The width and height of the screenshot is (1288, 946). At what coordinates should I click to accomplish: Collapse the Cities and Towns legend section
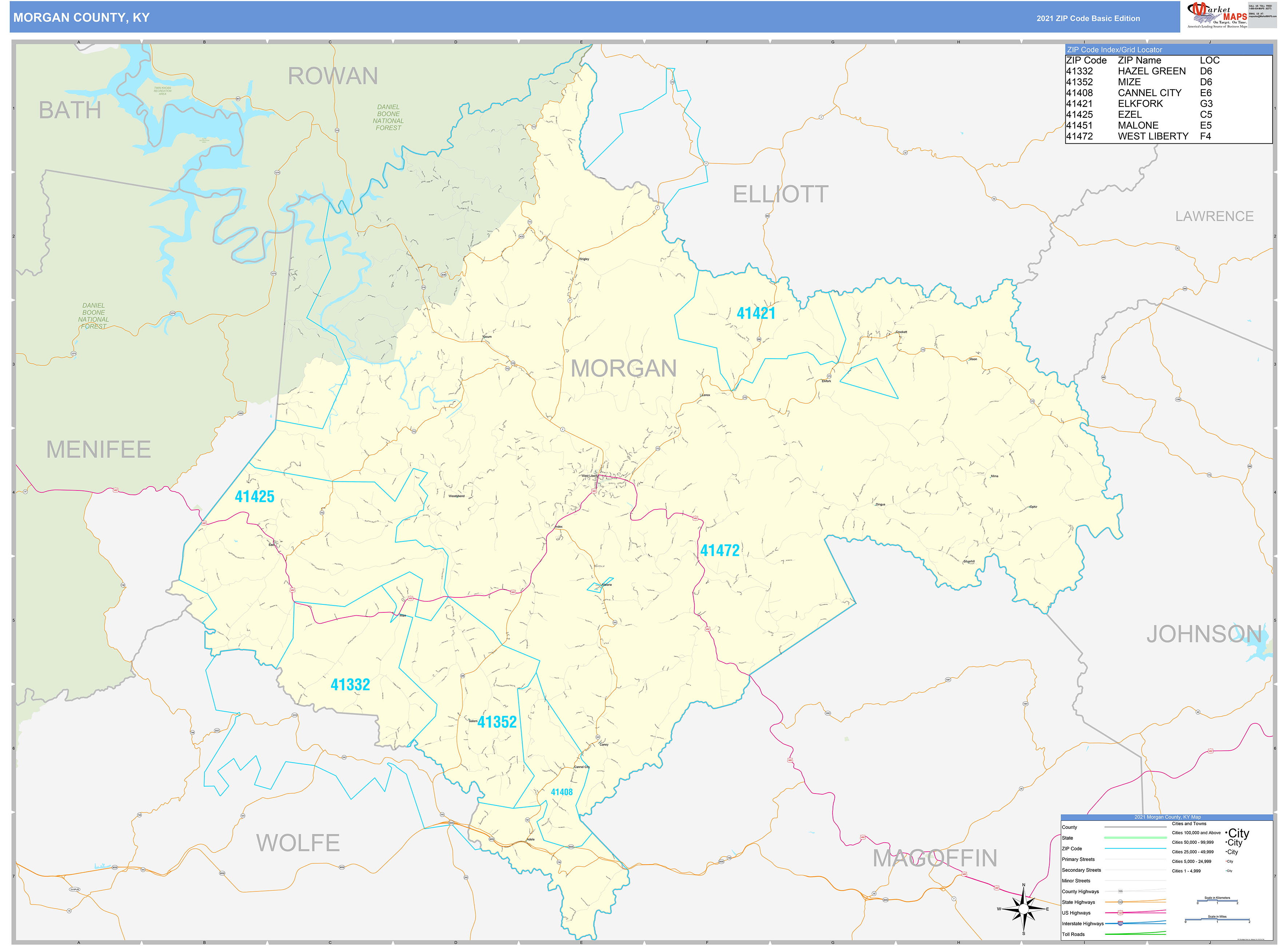point(1189,824)
